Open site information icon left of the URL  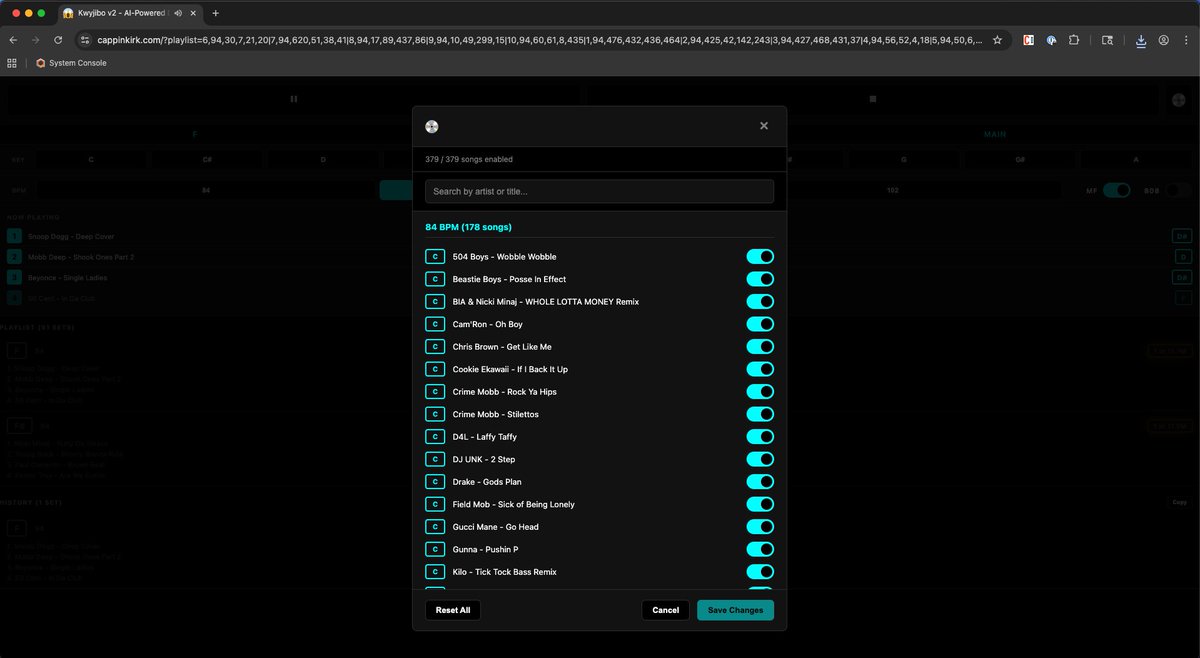click(x=85, y=40)
